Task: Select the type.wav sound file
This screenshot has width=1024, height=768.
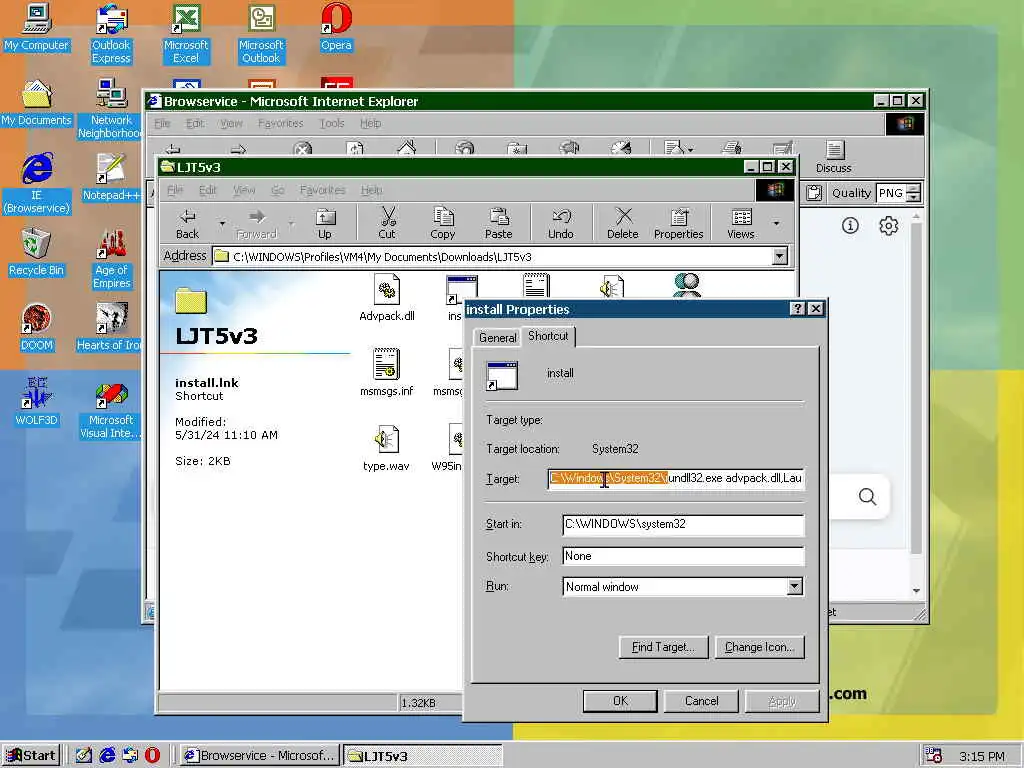Action: [x=386, y=447]
